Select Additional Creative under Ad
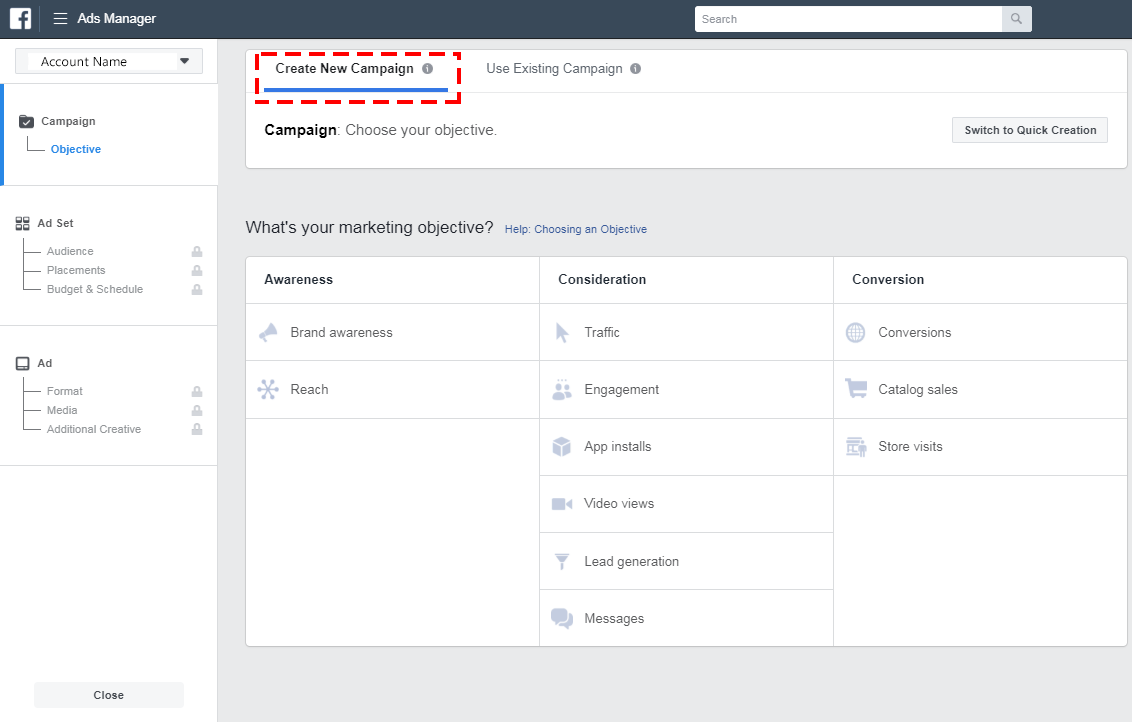This screenshot has width=1132, height=722. coord(94,429)
